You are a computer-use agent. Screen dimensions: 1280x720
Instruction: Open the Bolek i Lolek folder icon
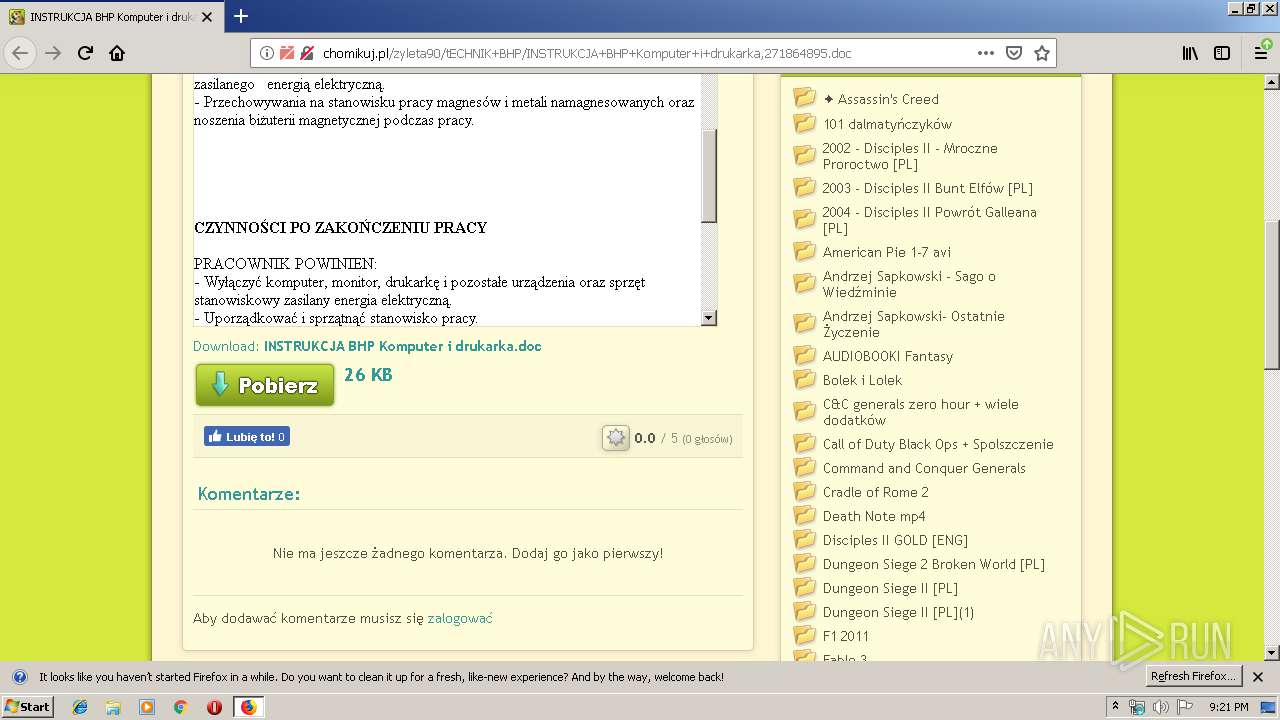(805, 379)
